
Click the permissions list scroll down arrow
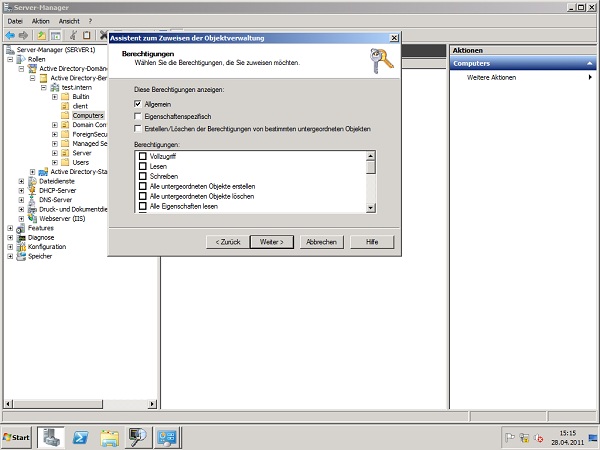[370, 208]
